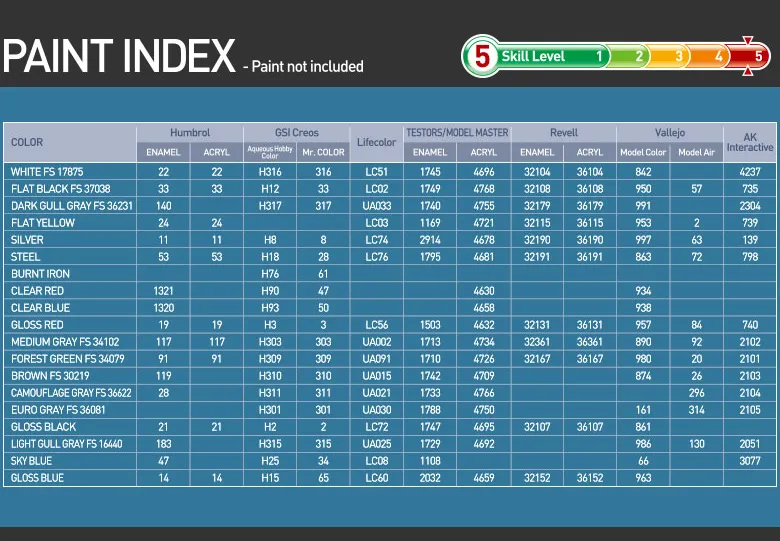Click the UA033 cell for Dark Gull Gray

click(377, 206)
